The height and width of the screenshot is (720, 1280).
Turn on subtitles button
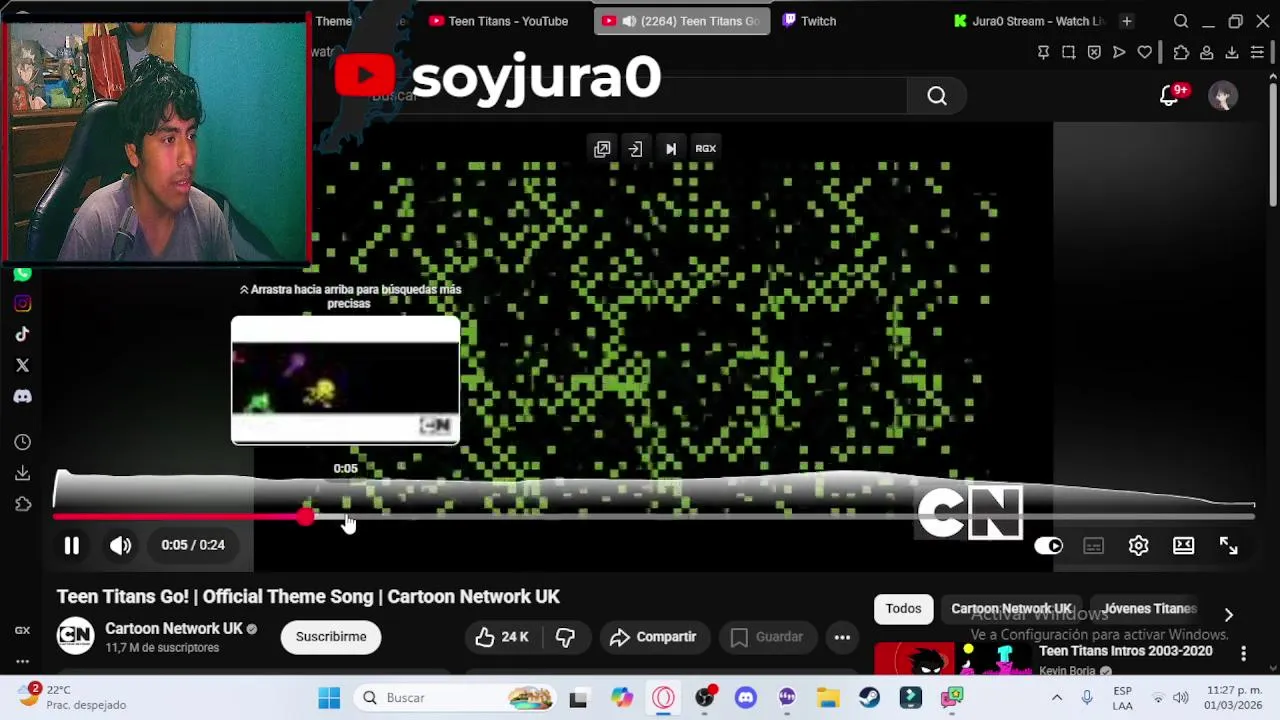click(x=1094, y=545)
